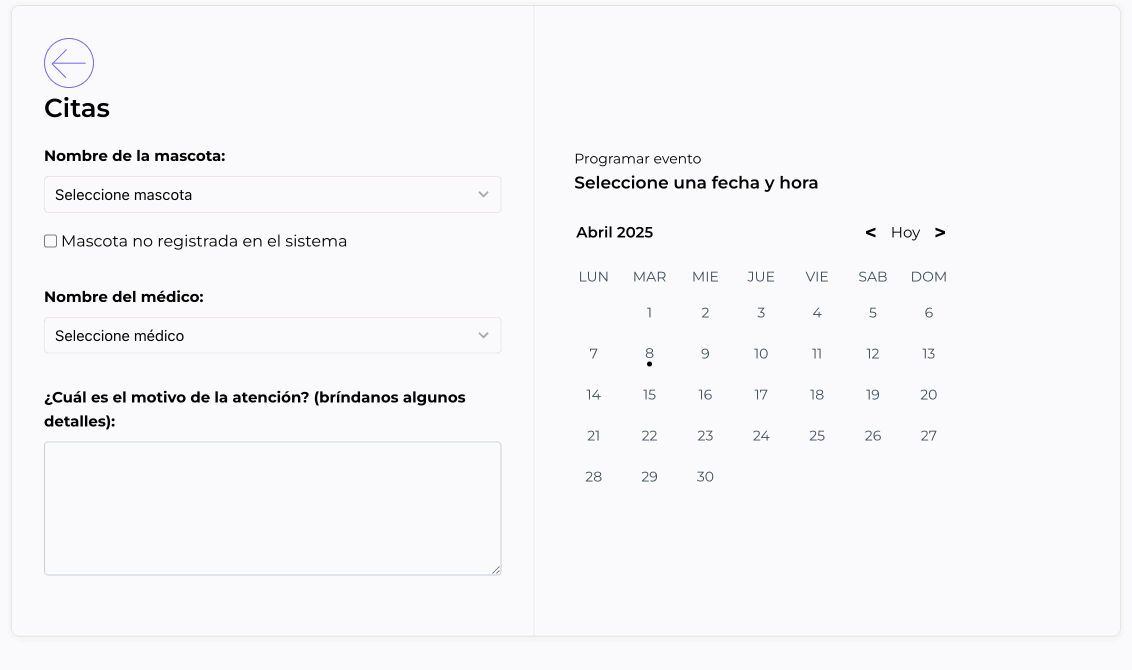
Task: Choose Monday April 28
Action: tap(594, 477)
